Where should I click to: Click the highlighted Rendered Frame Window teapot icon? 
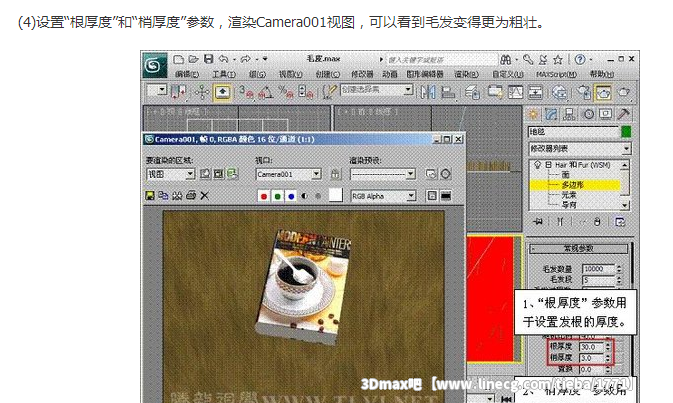(603, 92)
